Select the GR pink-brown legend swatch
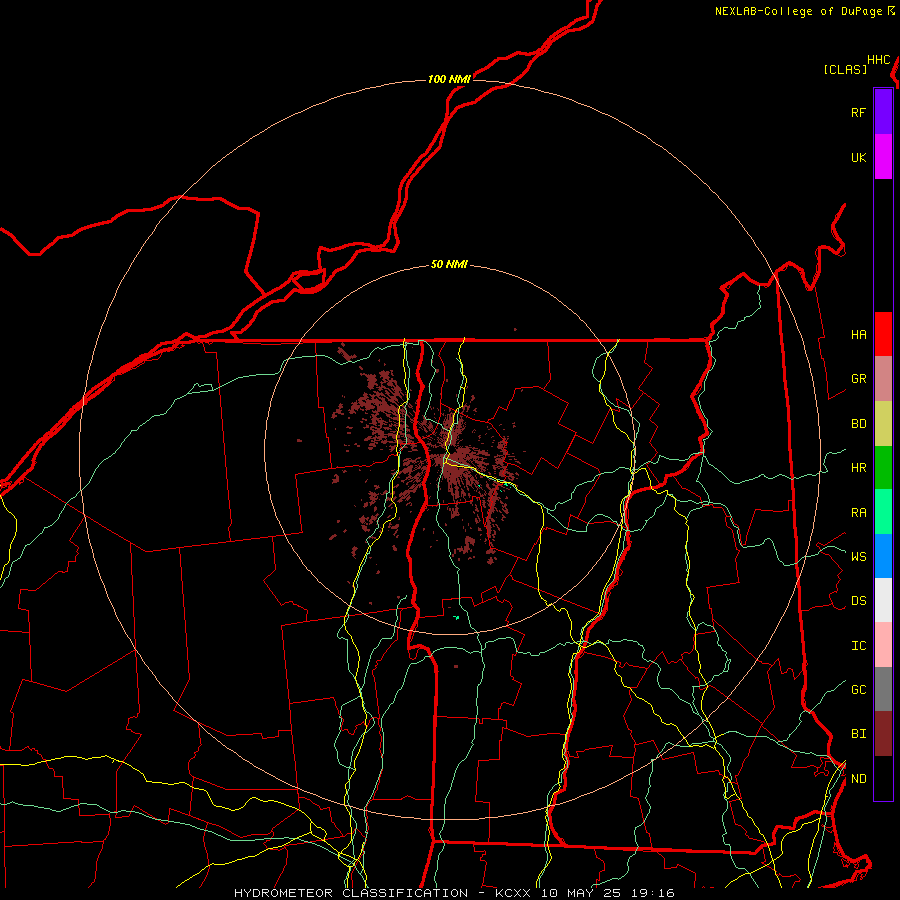This screenshot has width=900, height=900. click(883, 379)
